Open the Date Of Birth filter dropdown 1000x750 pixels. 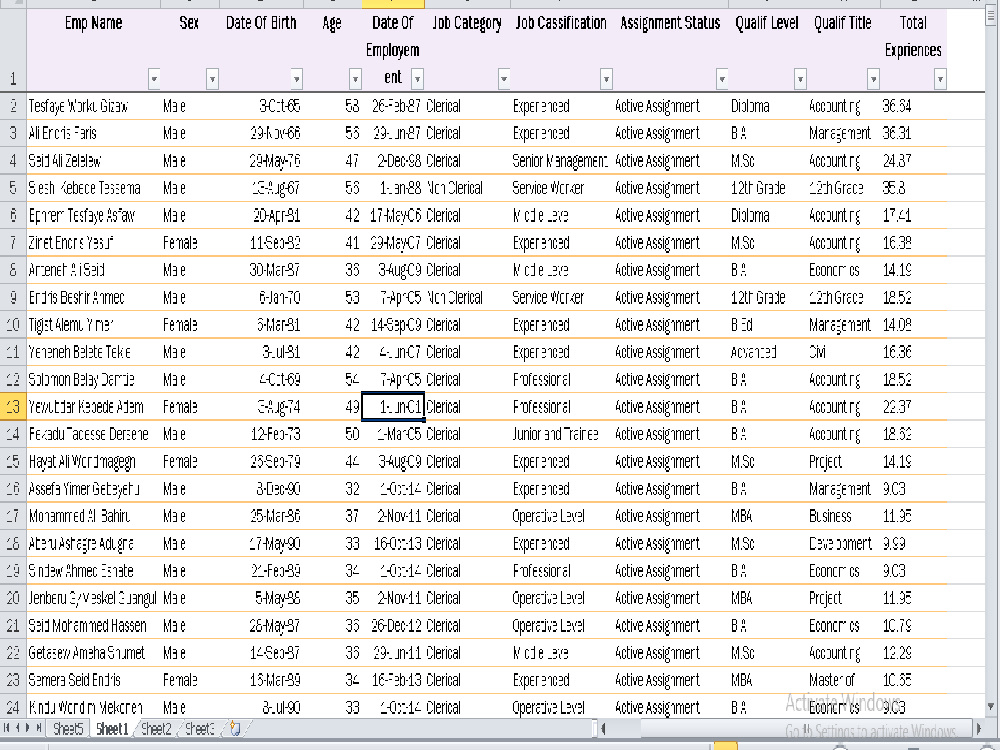point(297,79)
